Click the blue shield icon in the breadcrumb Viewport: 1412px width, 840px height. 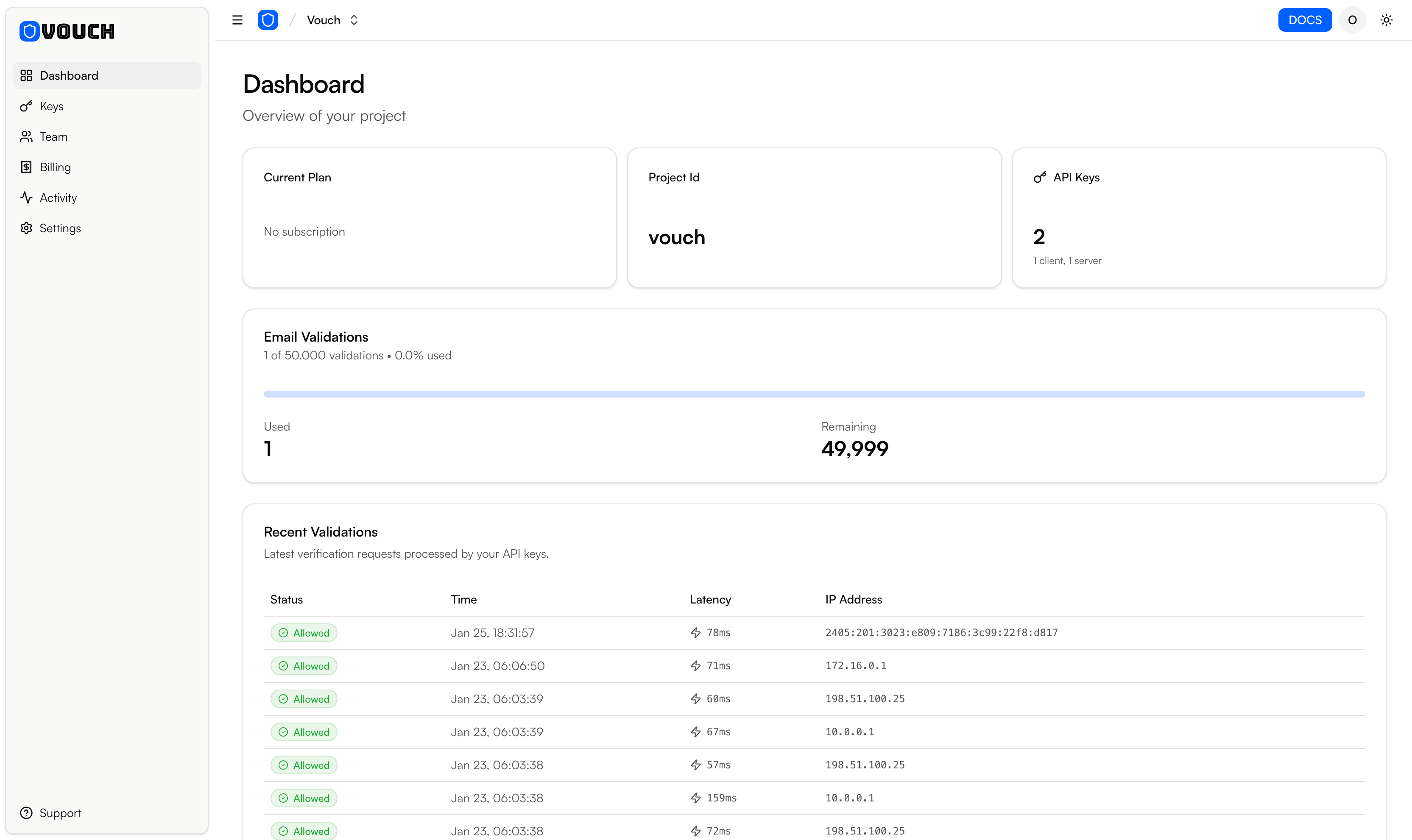(x=268, y=20)
